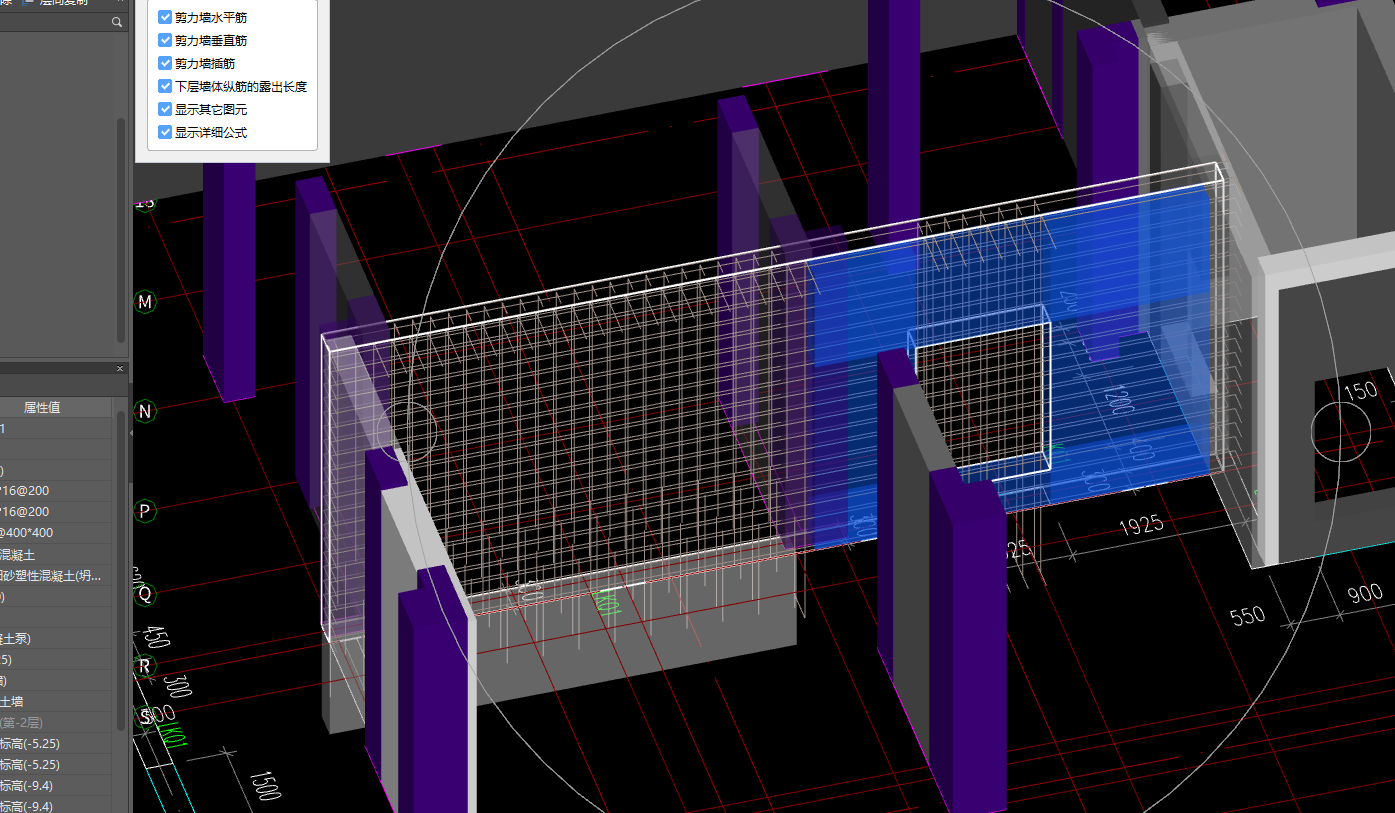Click the 150 label near the circle
The image size is (1395, 813).
click(x=1360, y=391)
